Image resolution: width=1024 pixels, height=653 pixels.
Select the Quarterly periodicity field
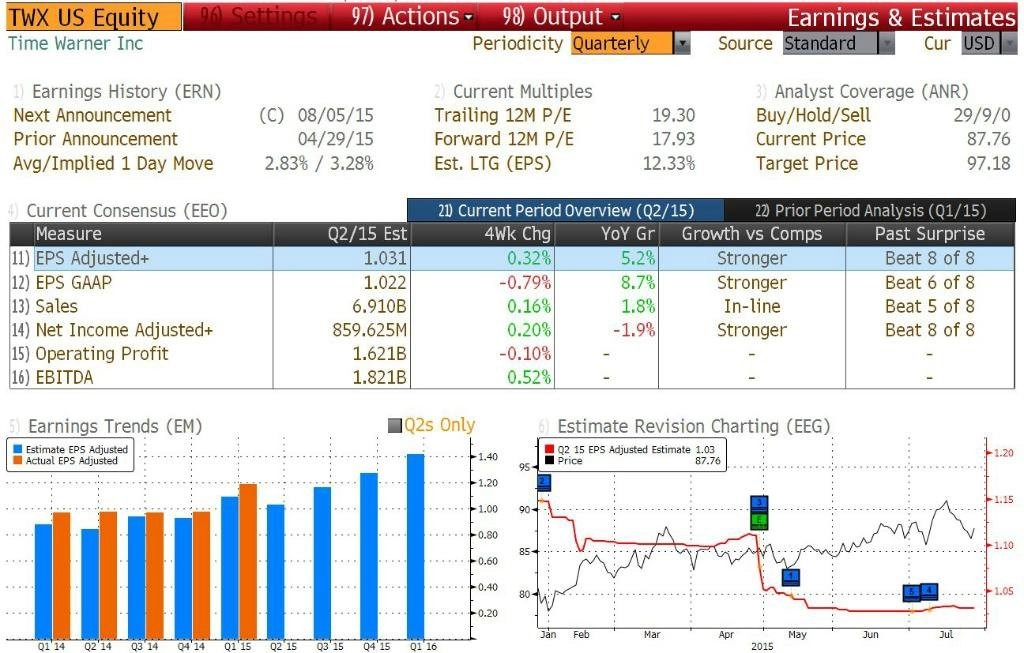621,44
